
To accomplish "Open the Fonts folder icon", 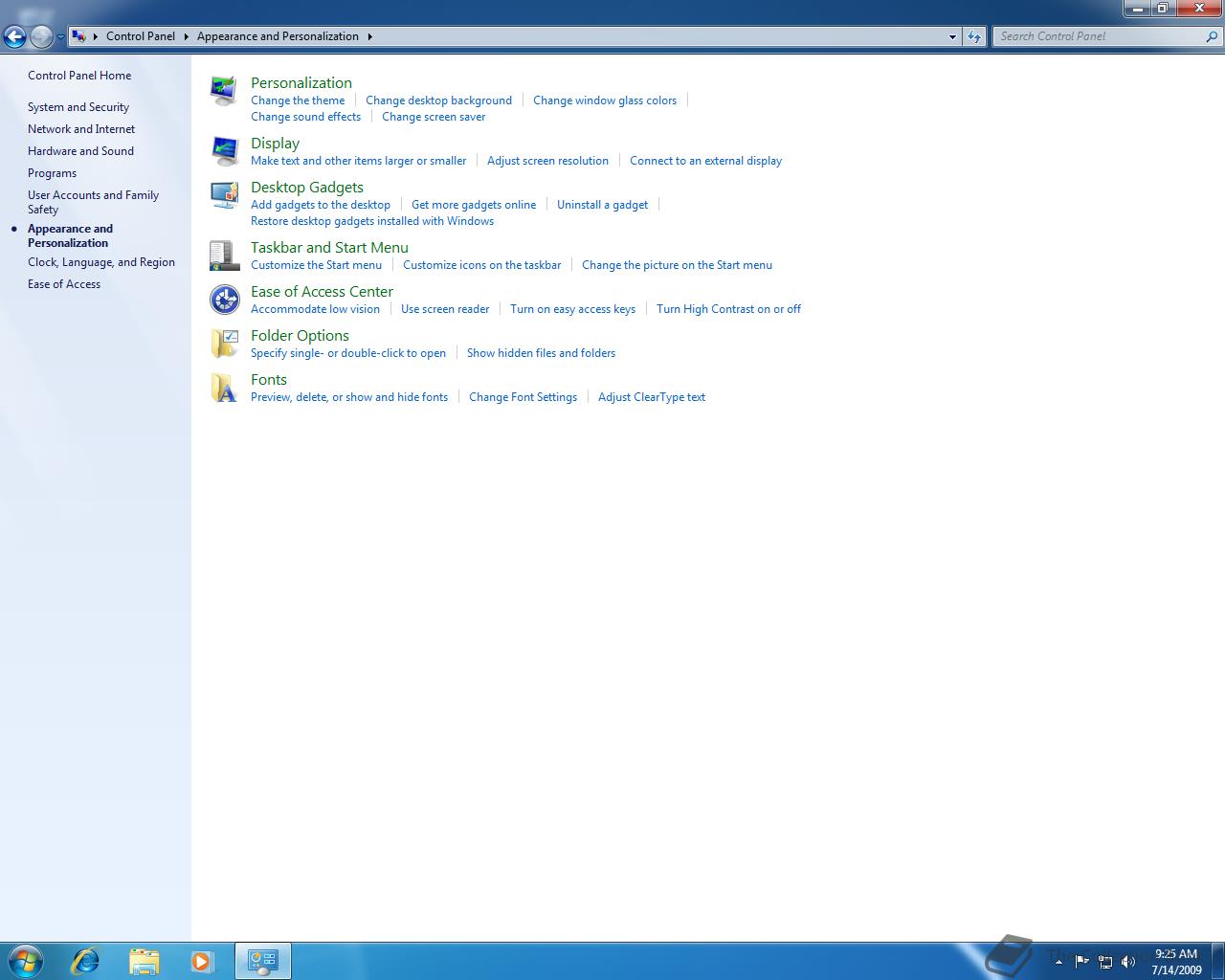I will pyautogui.click(x=224, y=388).
